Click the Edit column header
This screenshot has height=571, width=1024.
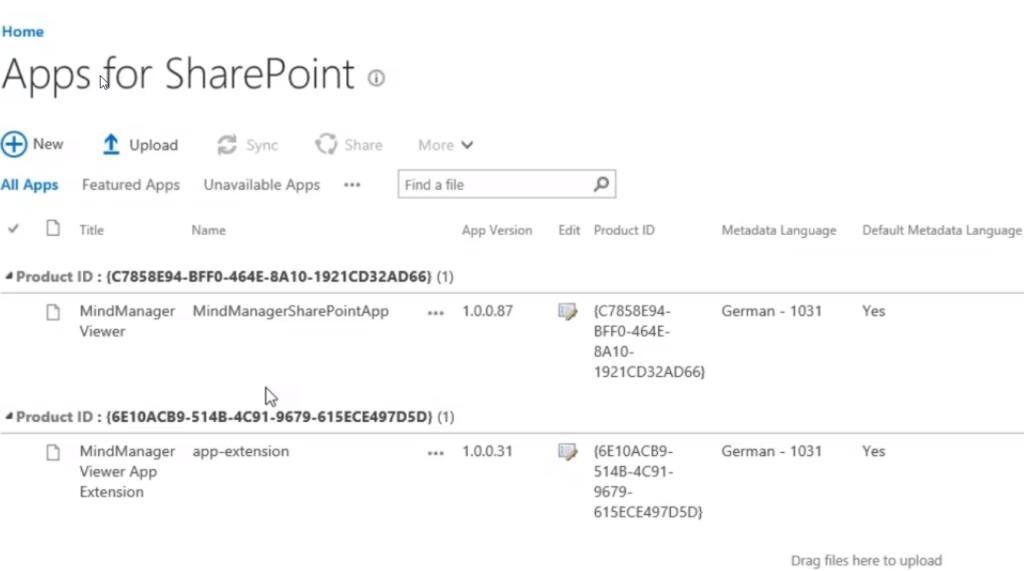569,230
